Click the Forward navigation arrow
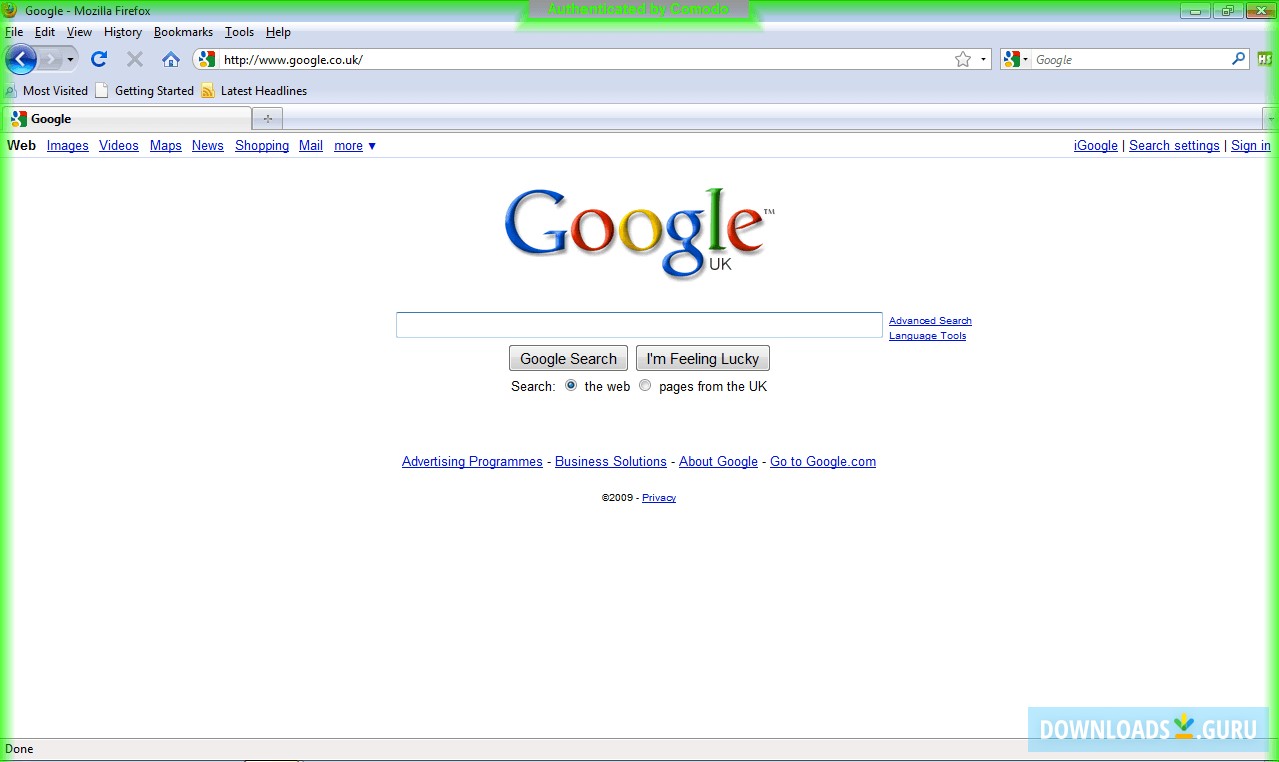 pyautogui.click(x=49, y=59)
